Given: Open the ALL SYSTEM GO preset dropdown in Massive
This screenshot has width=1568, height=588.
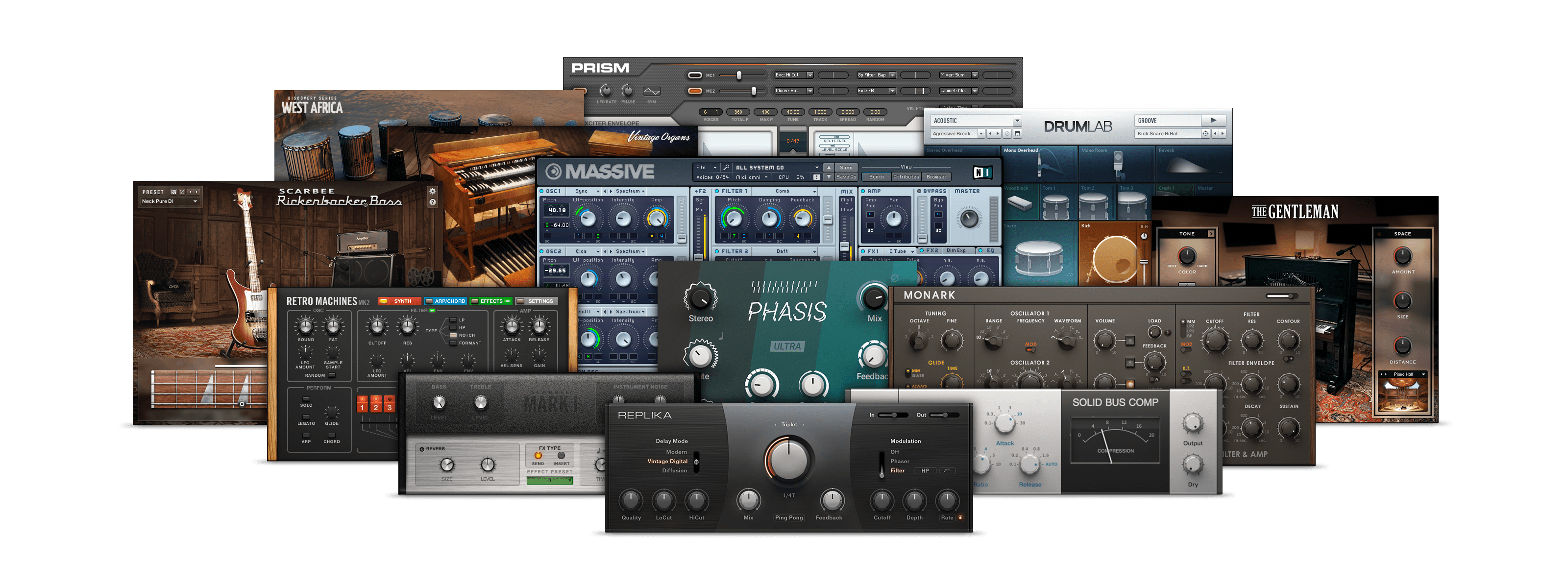Looking at the screenshot, I should coord(777,168).
